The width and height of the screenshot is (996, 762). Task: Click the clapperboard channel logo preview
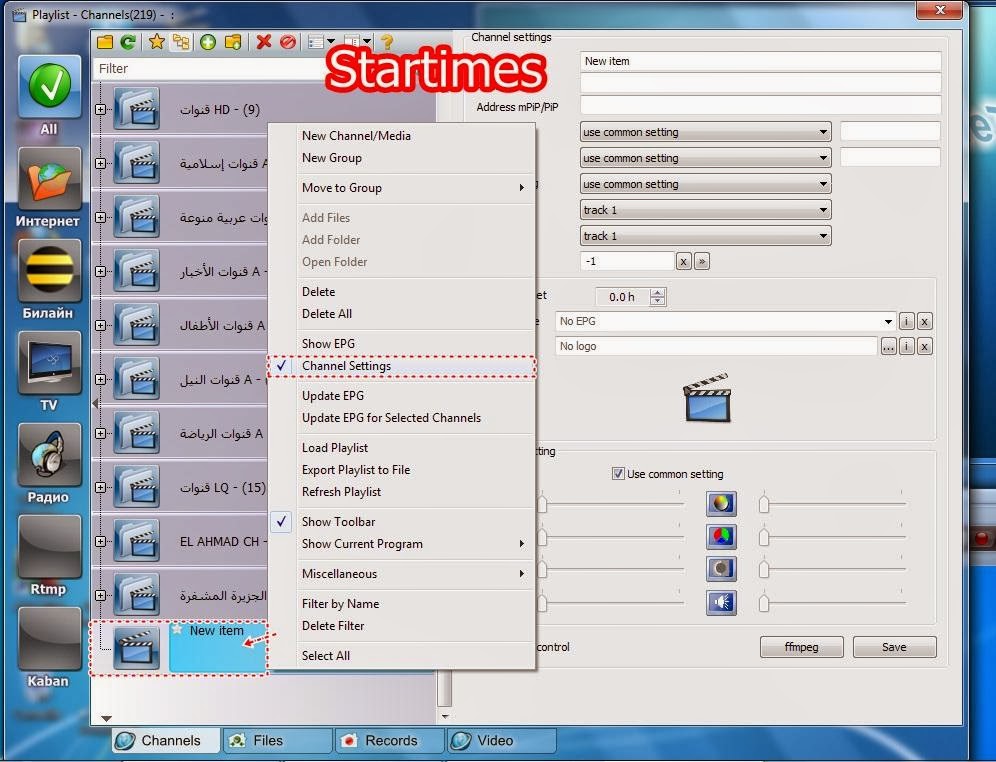pos(707,398)
